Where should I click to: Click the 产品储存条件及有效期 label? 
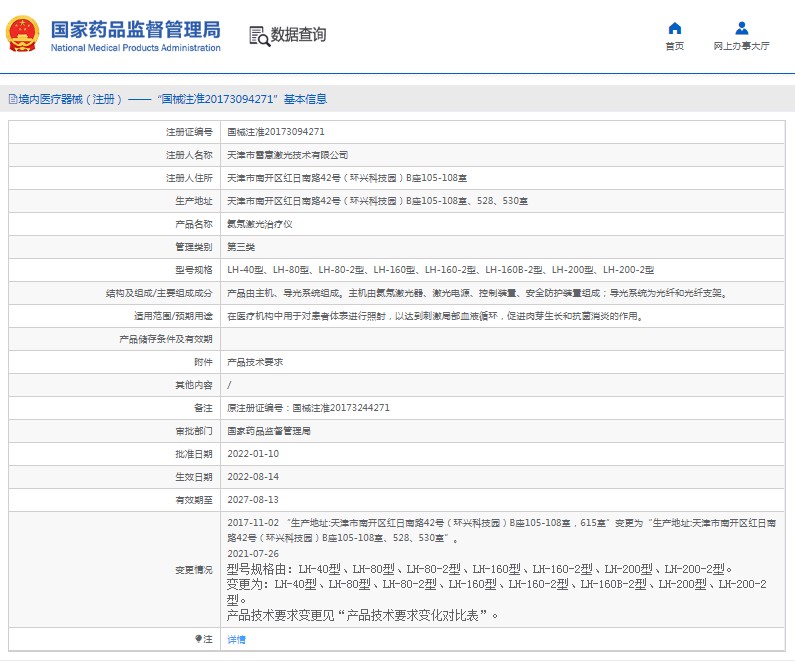point(166,339)
